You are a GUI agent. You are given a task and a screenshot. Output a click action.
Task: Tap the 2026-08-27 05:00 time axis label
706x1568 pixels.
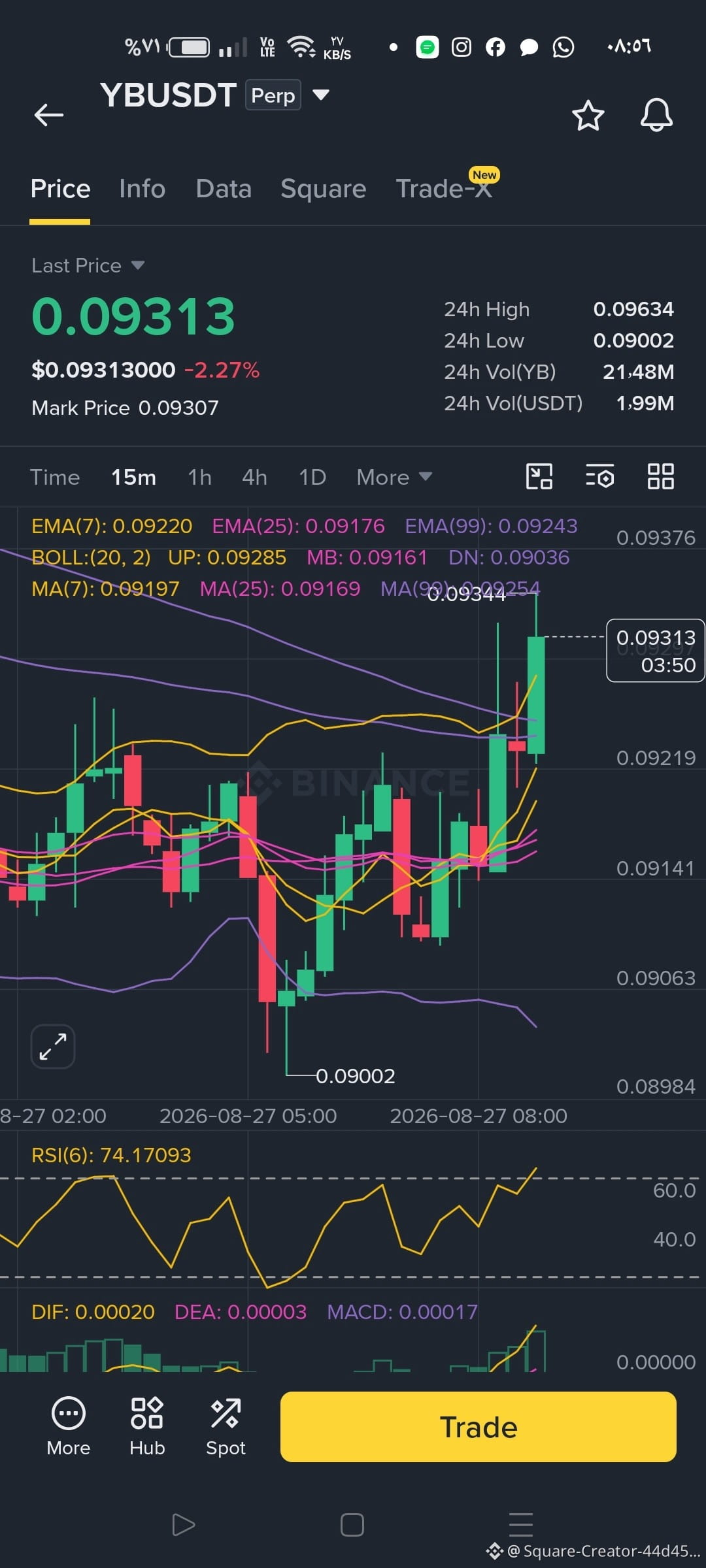tap(248, 1116)
